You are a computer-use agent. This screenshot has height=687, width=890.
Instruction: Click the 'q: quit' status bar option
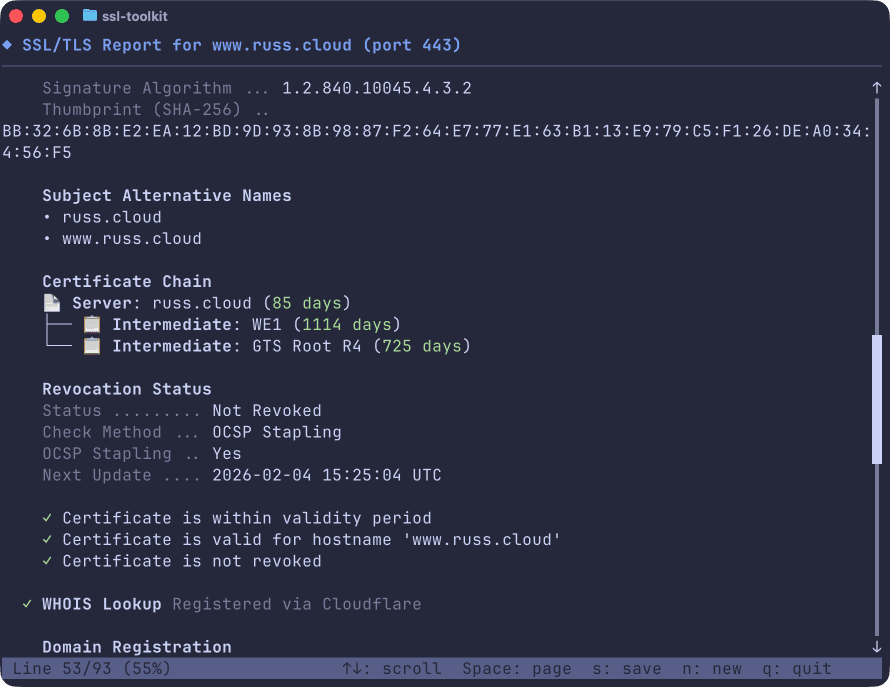tap(796, 668)
